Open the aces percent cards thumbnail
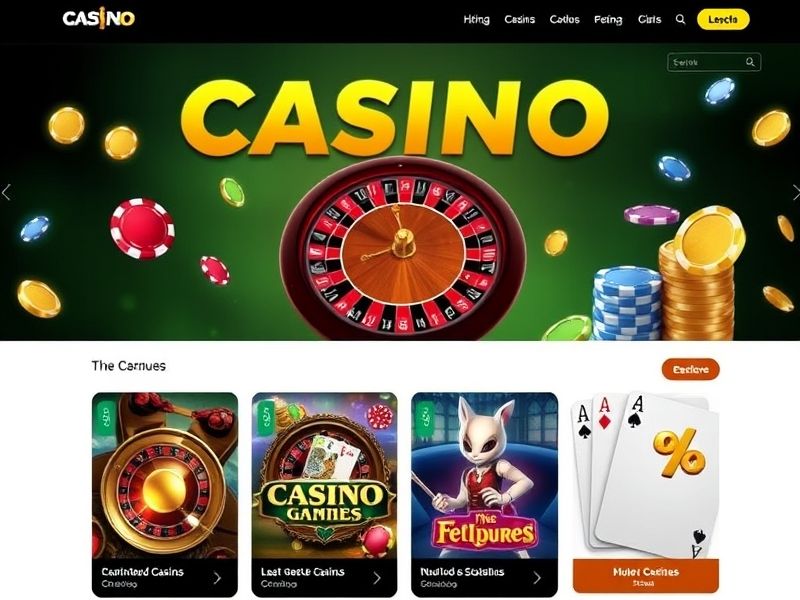 pos(646,476)
